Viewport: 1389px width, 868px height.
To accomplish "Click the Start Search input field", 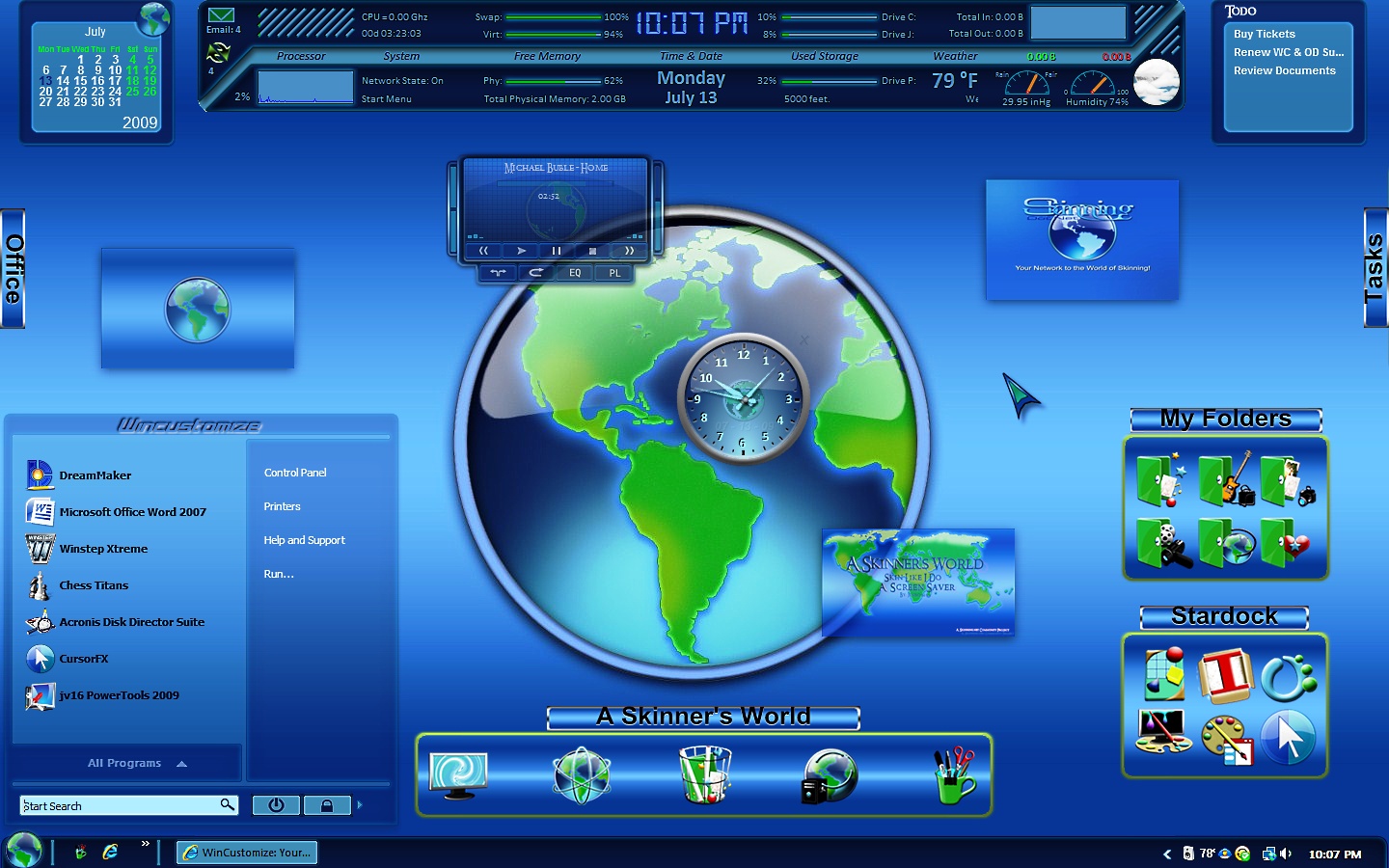I will click(128, 805).
